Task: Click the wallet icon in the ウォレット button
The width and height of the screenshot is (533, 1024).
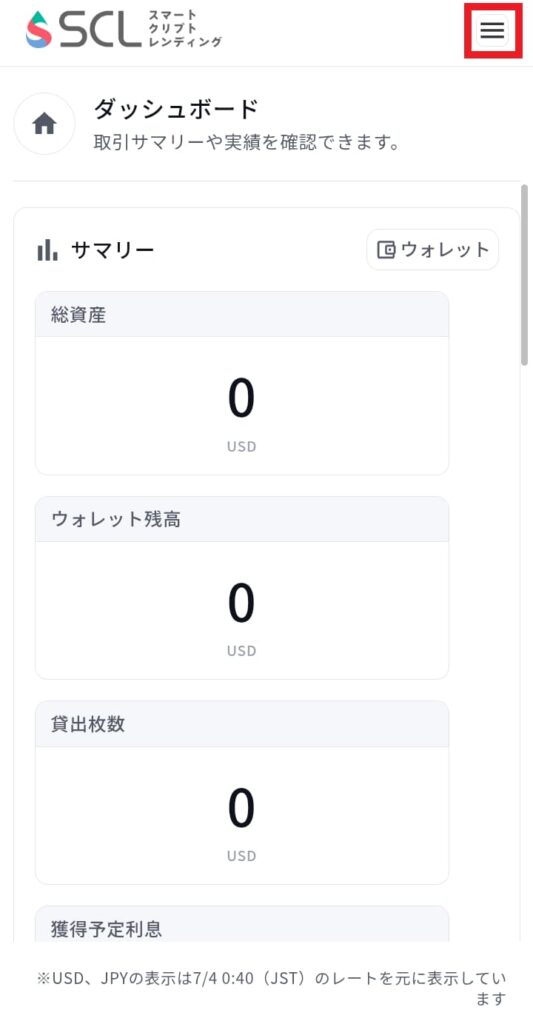Action: pyautogui.click(x=387, y=249)
